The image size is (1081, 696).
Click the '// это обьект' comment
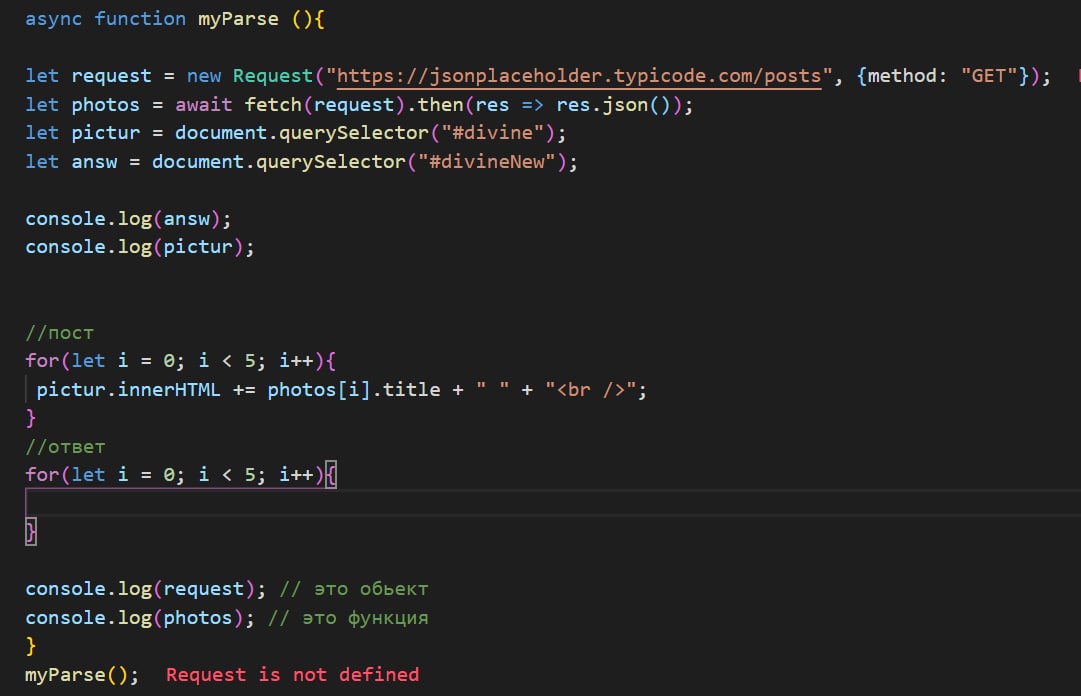tap(354, 589)
